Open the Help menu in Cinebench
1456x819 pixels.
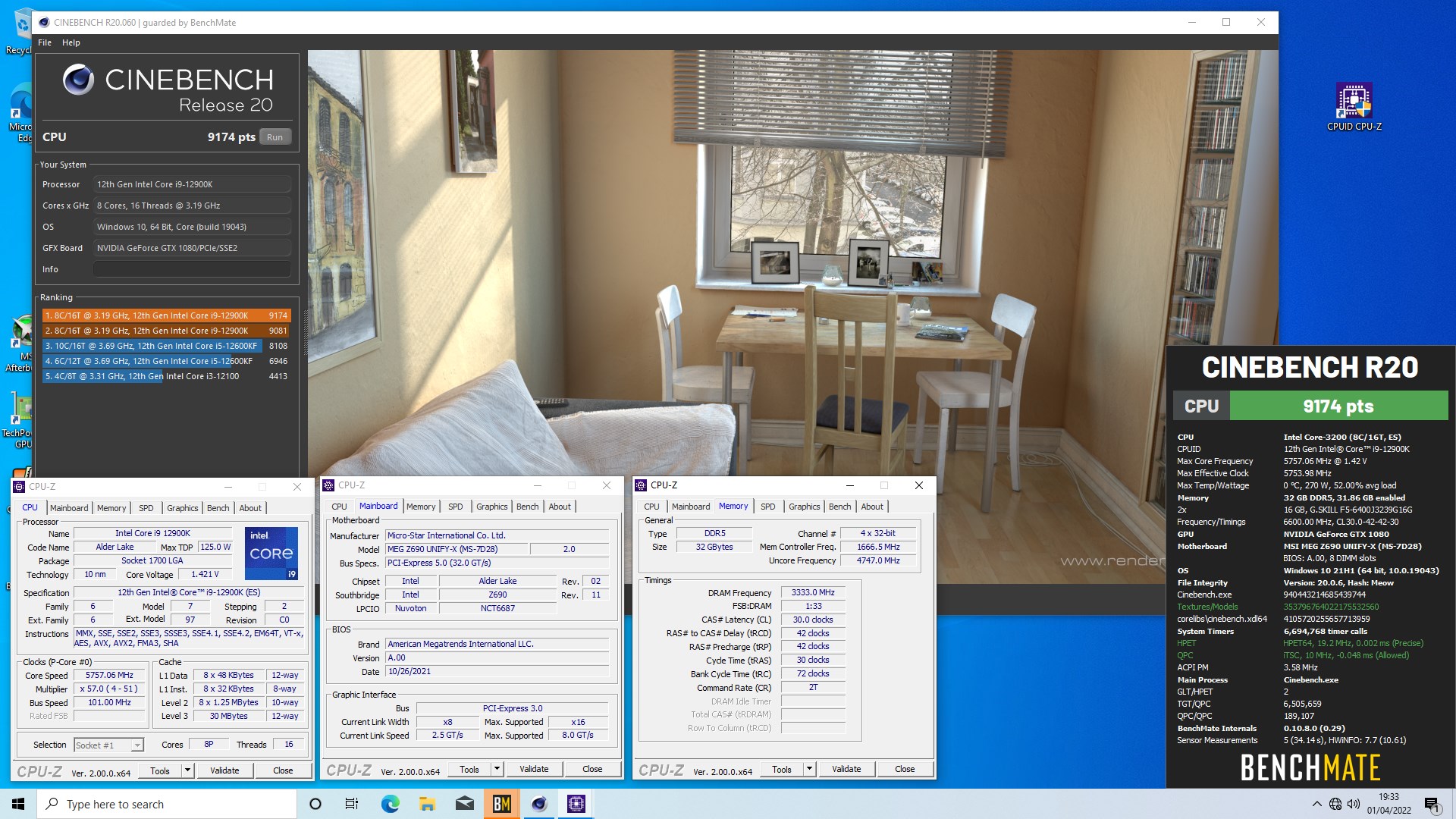71,42
